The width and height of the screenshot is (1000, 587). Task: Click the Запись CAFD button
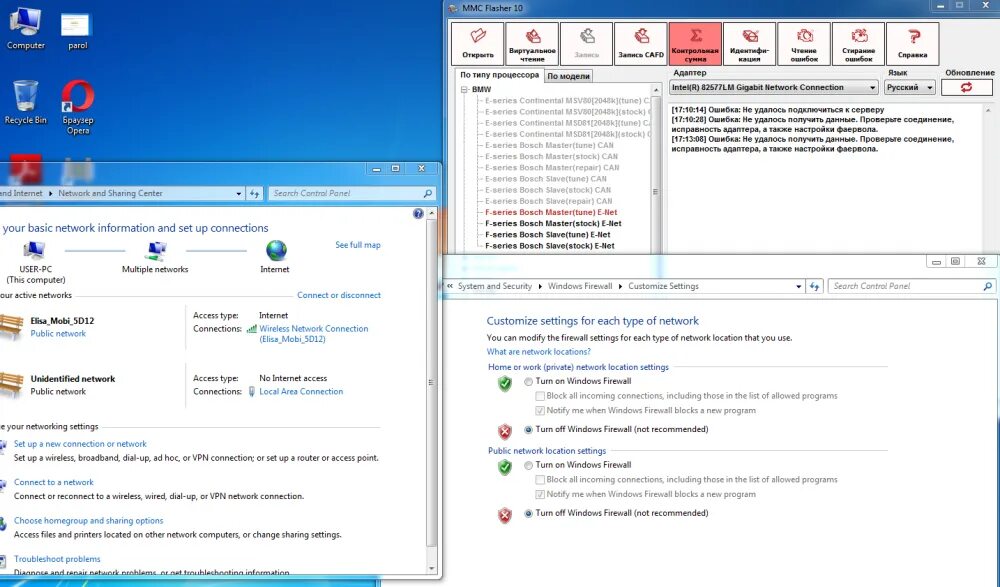coord(641,44)
